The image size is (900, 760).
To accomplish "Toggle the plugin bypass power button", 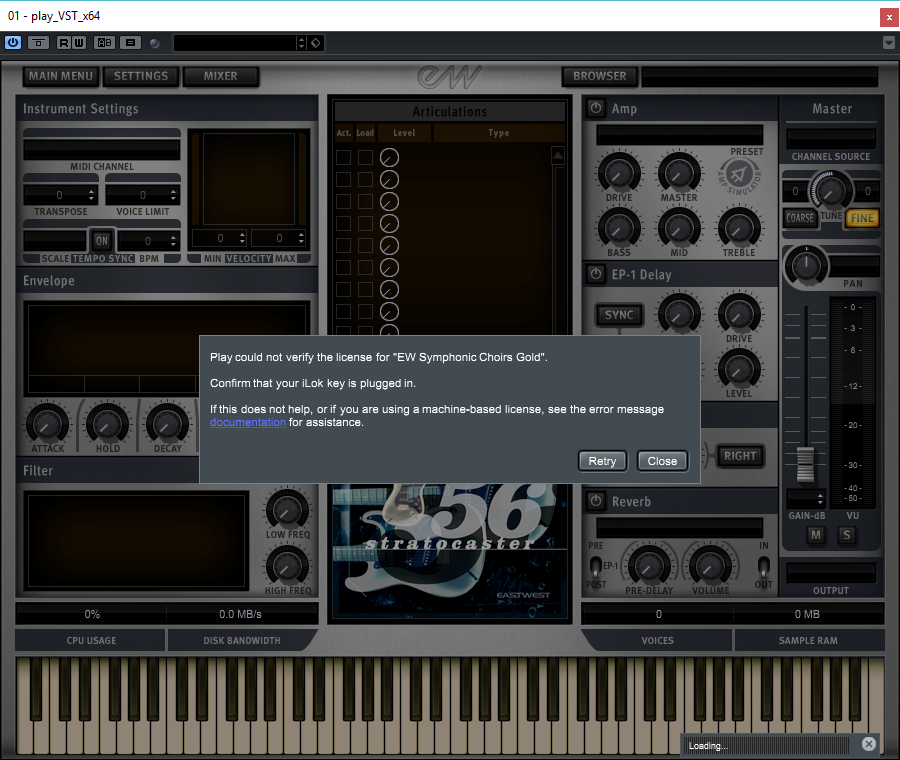I will click(13, 42).
